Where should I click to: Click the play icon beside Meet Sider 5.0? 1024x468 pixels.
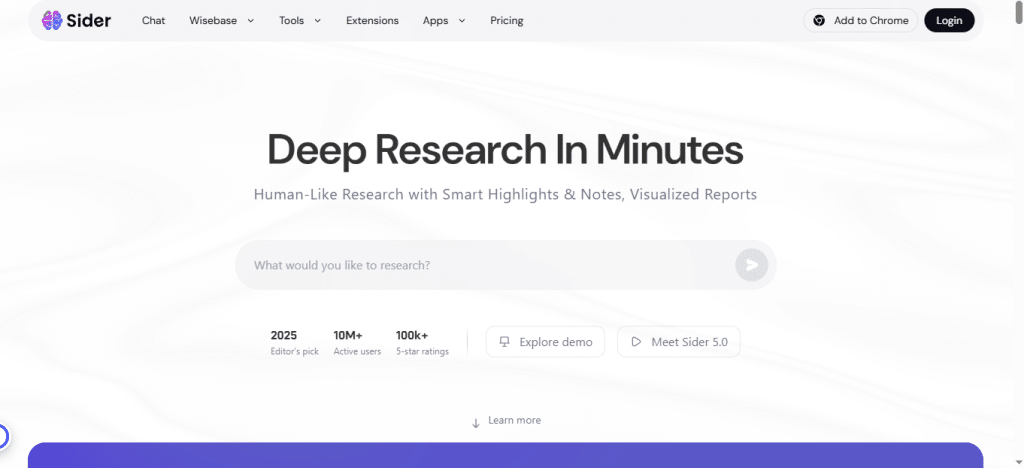tap(635, 342)
